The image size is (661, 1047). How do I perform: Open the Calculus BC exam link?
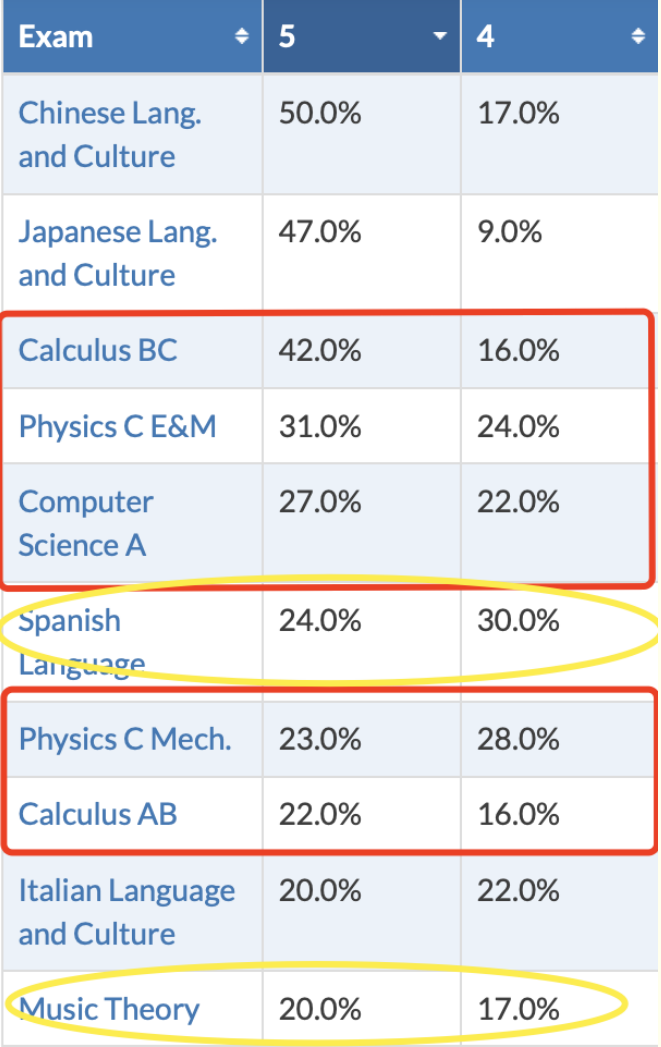(97, 350)
